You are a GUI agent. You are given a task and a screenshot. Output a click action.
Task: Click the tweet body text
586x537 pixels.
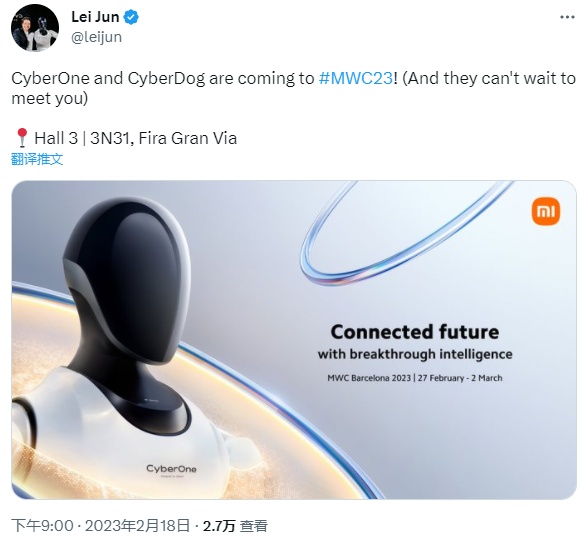coord(293,88)
